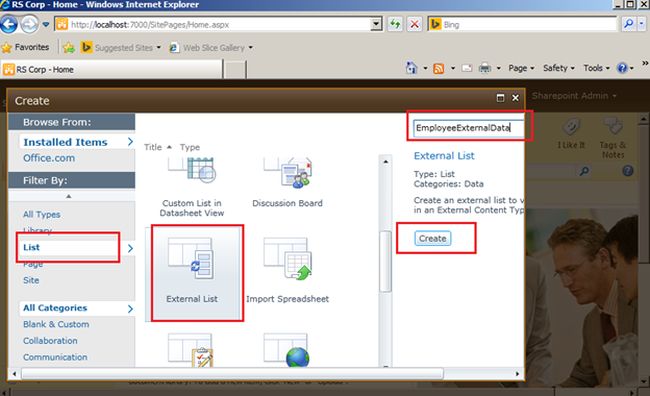Click the RSS Feeds icon
Image resolution: width=650 pixels, height=396 pixels.
[439, 68]
